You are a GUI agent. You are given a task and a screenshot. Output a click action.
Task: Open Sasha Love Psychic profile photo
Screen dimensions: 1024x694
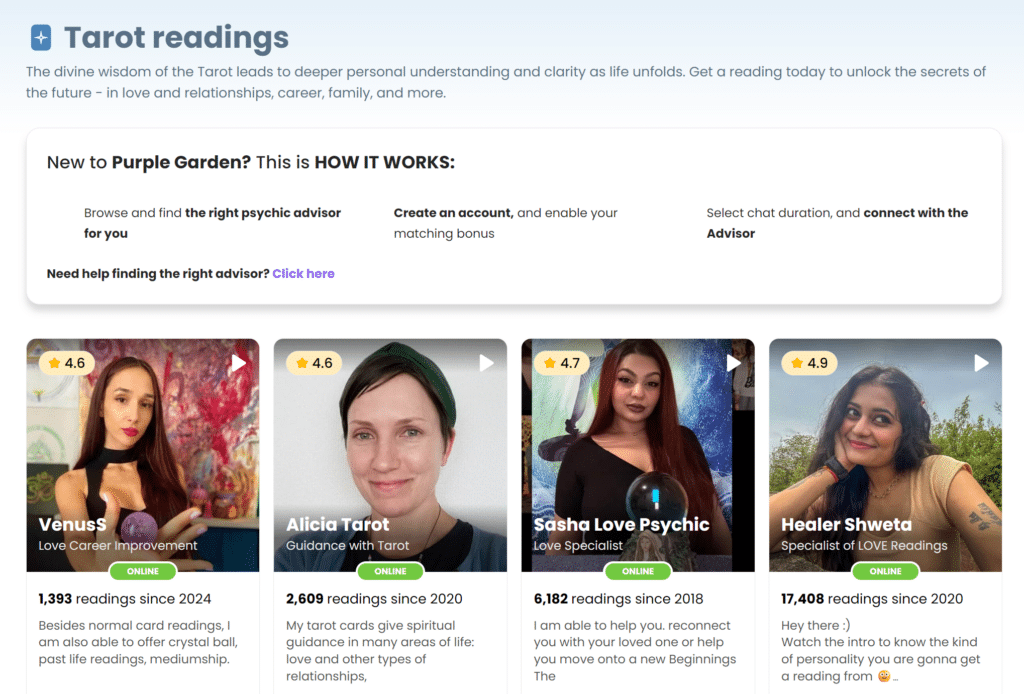coord(638,440)
